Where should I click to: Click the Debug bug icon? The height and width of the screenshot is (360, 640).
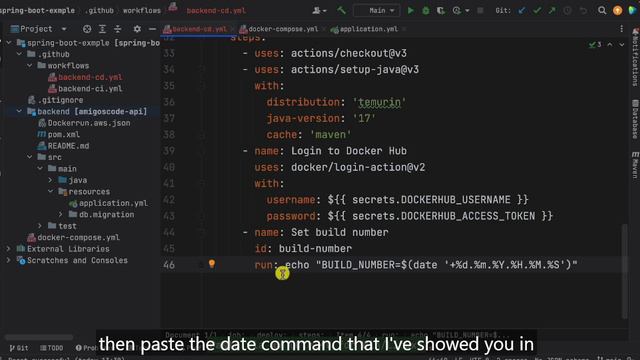(x=426, y=11)
